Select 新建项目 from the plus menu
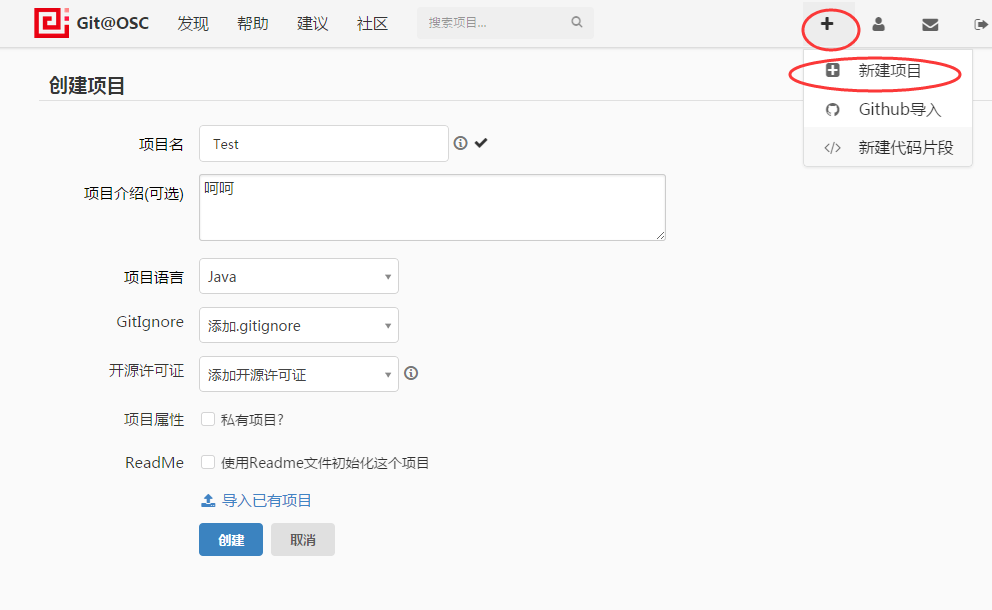This screenshot has height=610, width=992. (888, 70)
